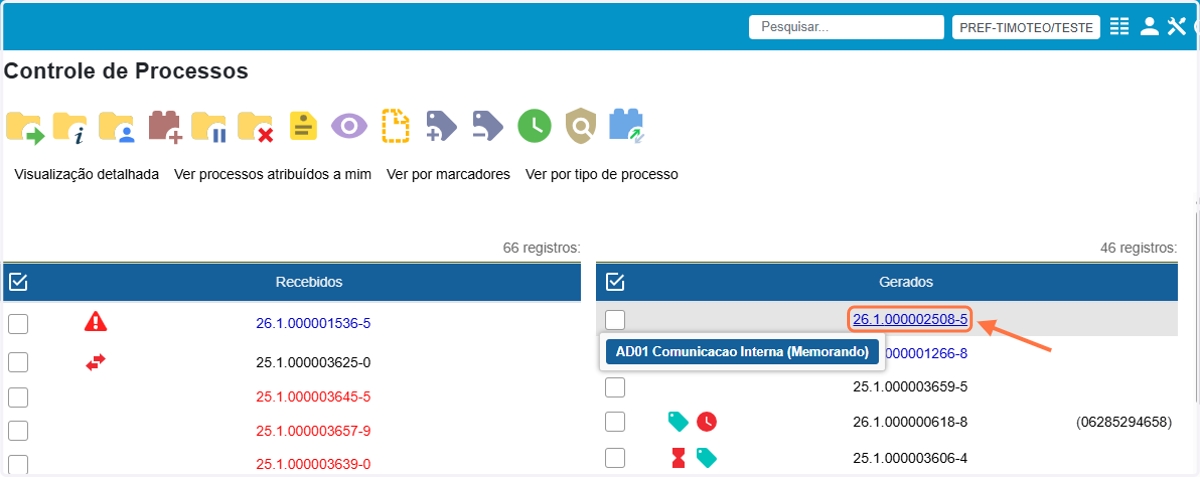The image size is (1200, 477).
Task: Click assigned user (06285294658) link
Action: [x=1124, y=422]
